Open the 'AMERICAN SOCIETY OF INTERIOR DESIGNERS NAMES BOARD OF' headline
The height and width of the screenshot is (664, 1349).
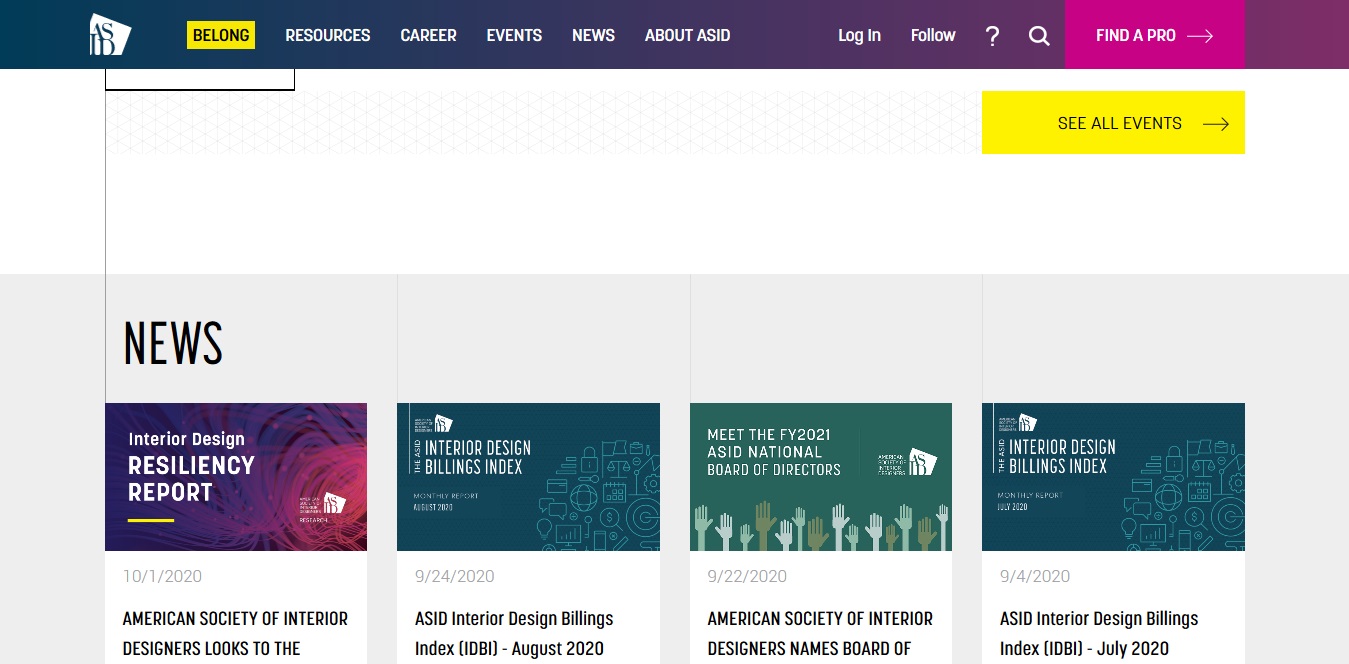point(820,634)
